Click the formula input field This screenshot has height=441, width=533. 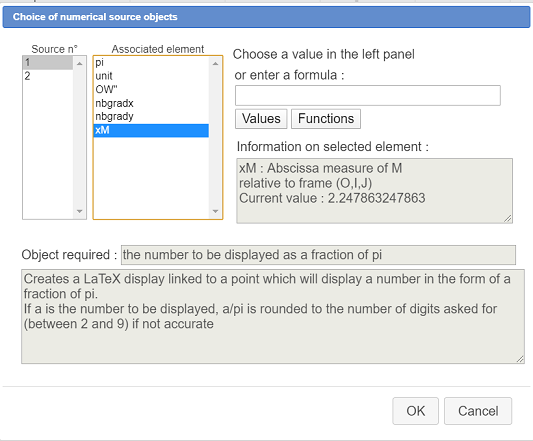(368, 96)
